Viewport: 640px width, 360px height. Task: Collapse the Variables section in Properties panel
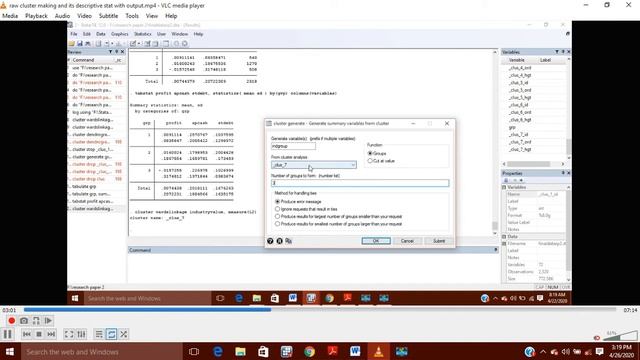click(504, 187)
